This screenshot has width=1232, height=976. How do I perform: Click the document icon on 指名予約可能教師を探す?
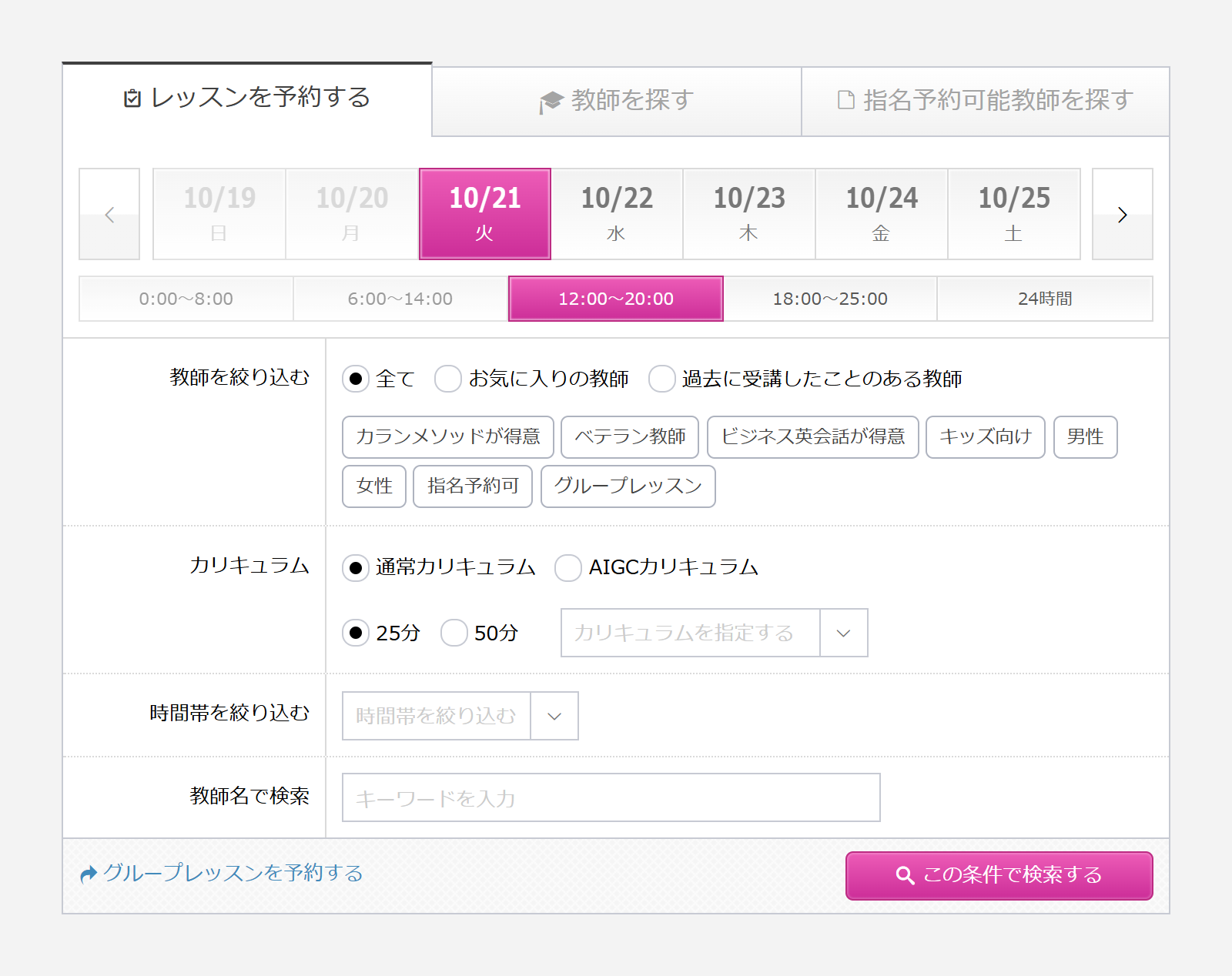coord(845,100)
